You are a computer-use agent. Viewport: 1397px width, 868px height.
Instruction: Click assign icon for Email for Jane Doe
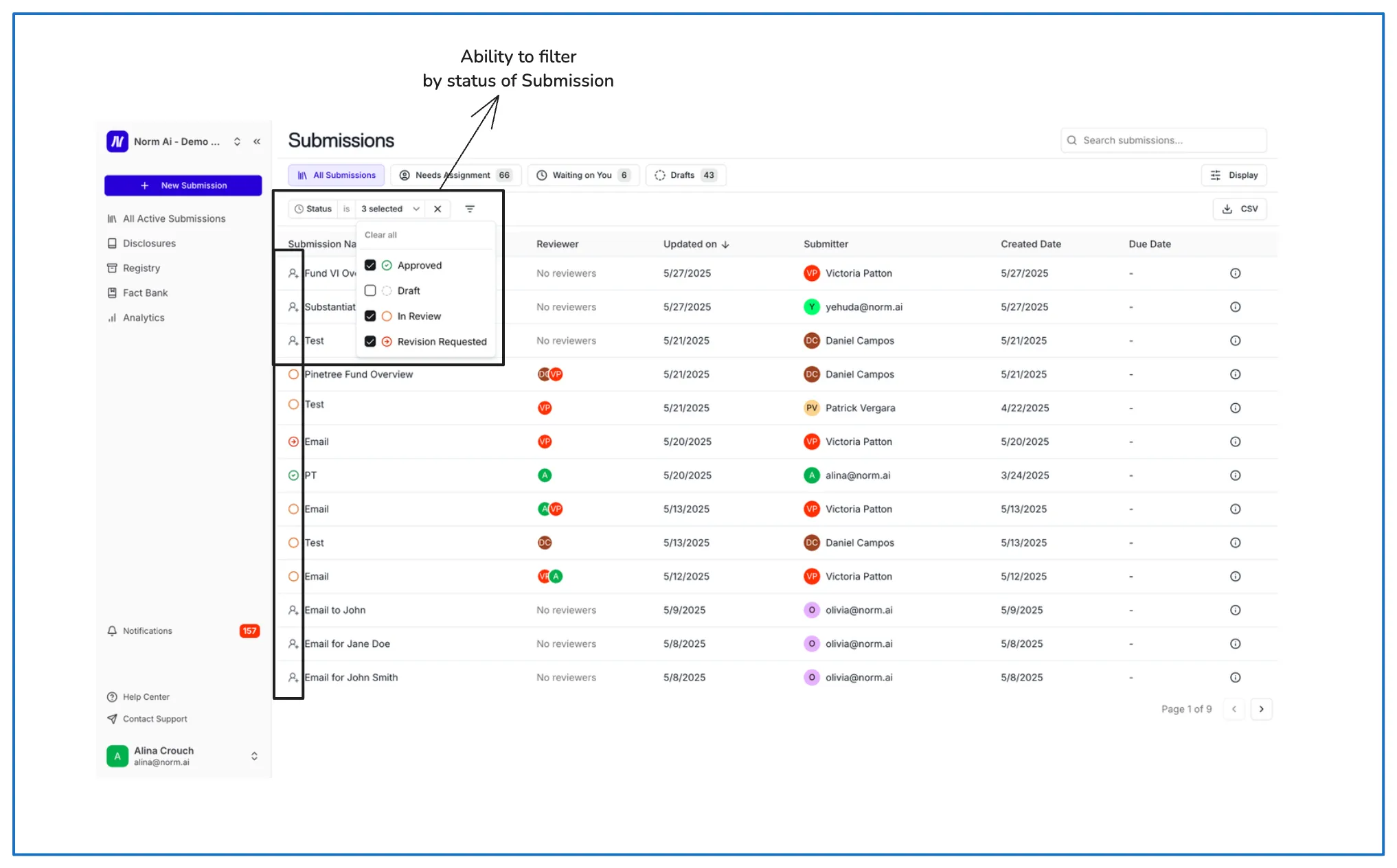click(293, 643)
